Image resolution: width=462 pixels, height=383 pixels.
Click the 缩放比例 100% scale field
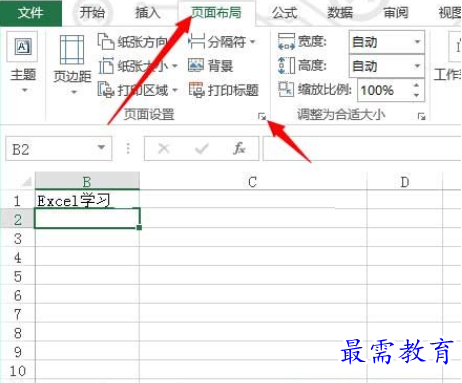383,90
